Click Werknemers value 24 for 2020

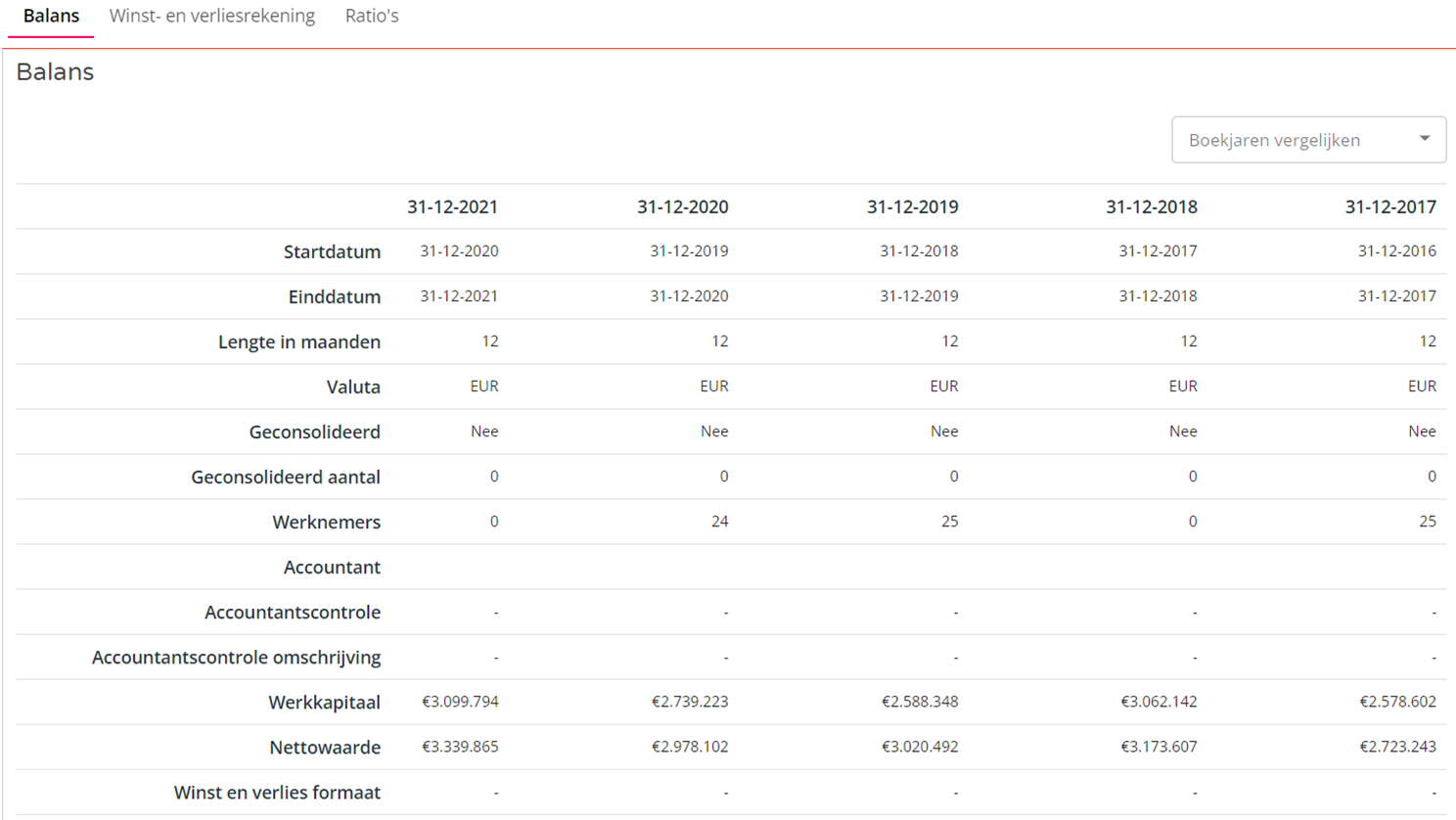[719, 522]
